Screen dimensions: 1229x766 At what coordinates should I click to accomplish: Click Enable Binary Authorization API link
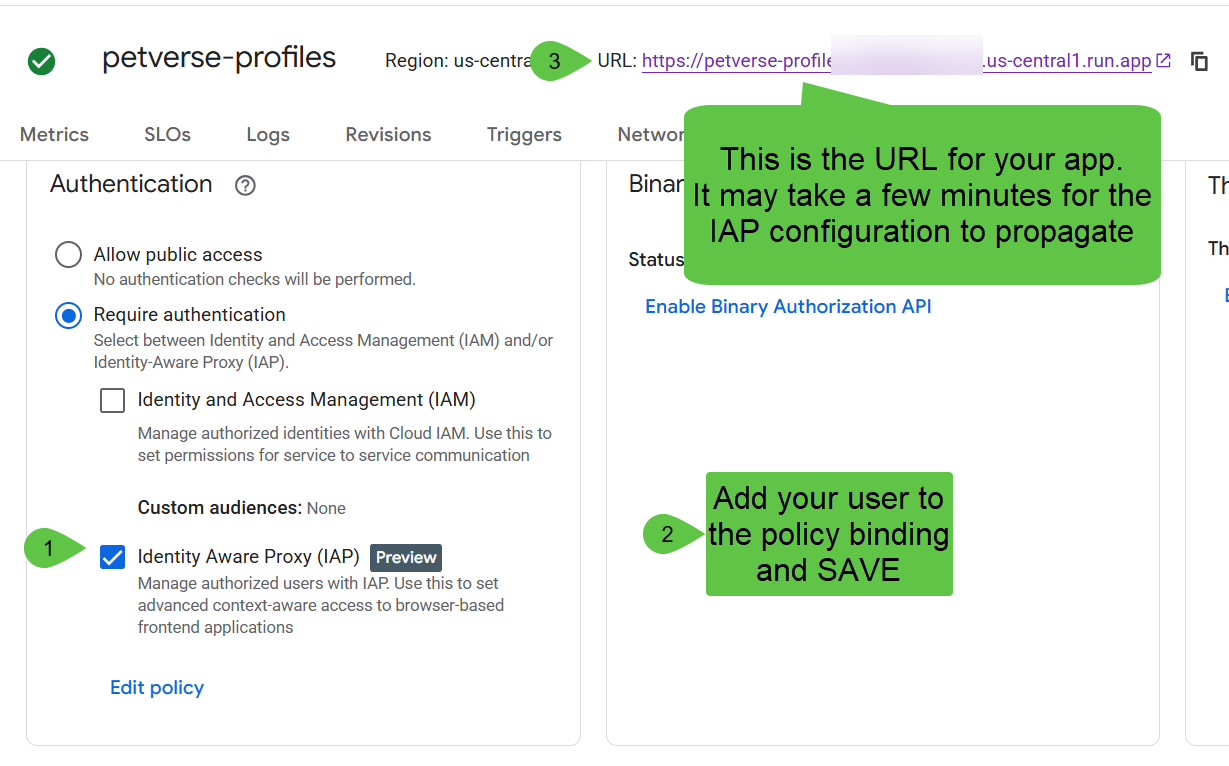pyautogui.click(x=788, y=306)
